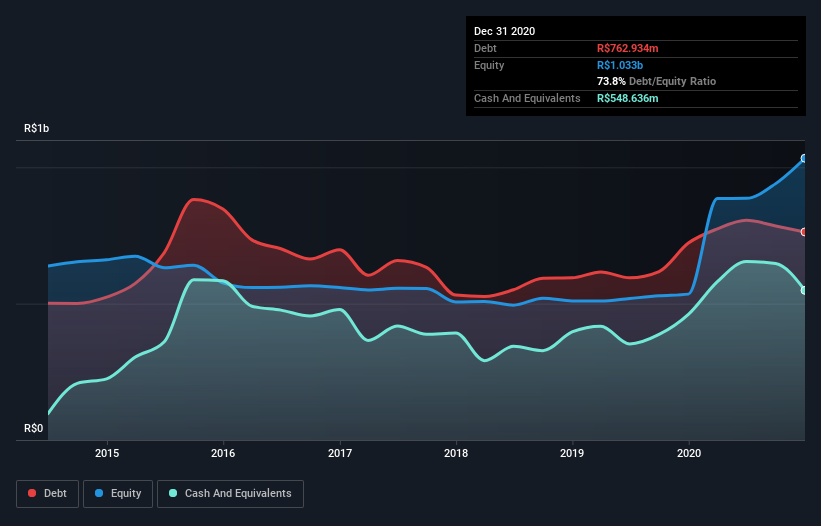Click the 73.8% Debt/Equity Ratio text
Screen dimensions: 821x526
[656, 81]
